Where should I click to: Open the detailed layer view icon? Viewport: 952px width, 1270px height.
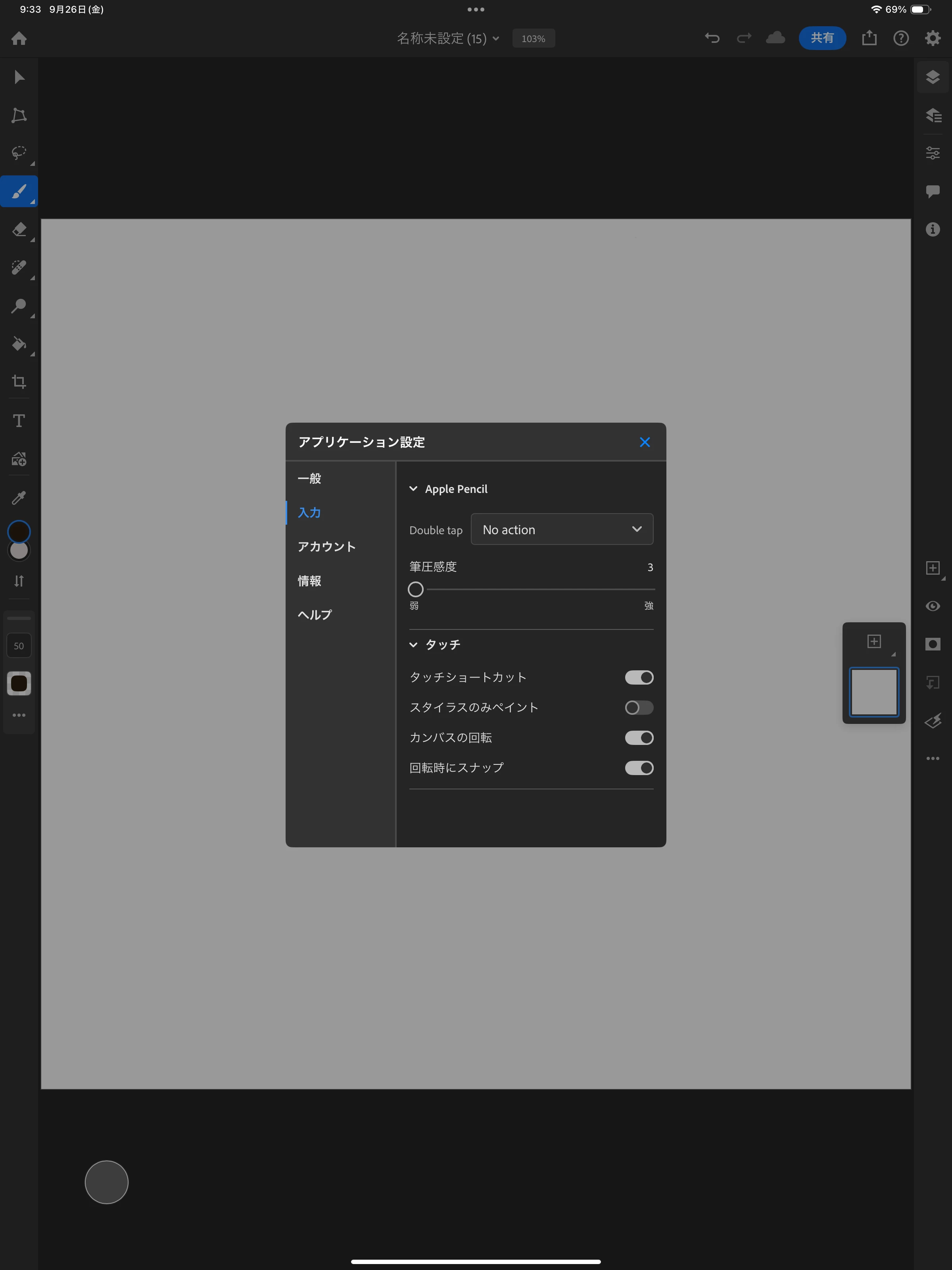(933, 115)
